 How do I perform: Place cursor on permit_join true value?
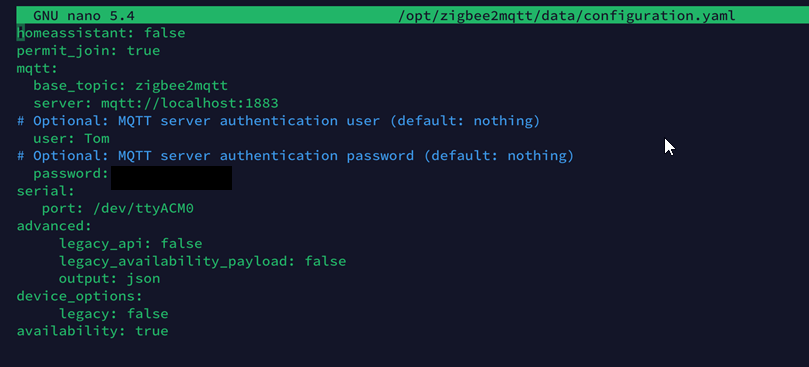(143, 51)
